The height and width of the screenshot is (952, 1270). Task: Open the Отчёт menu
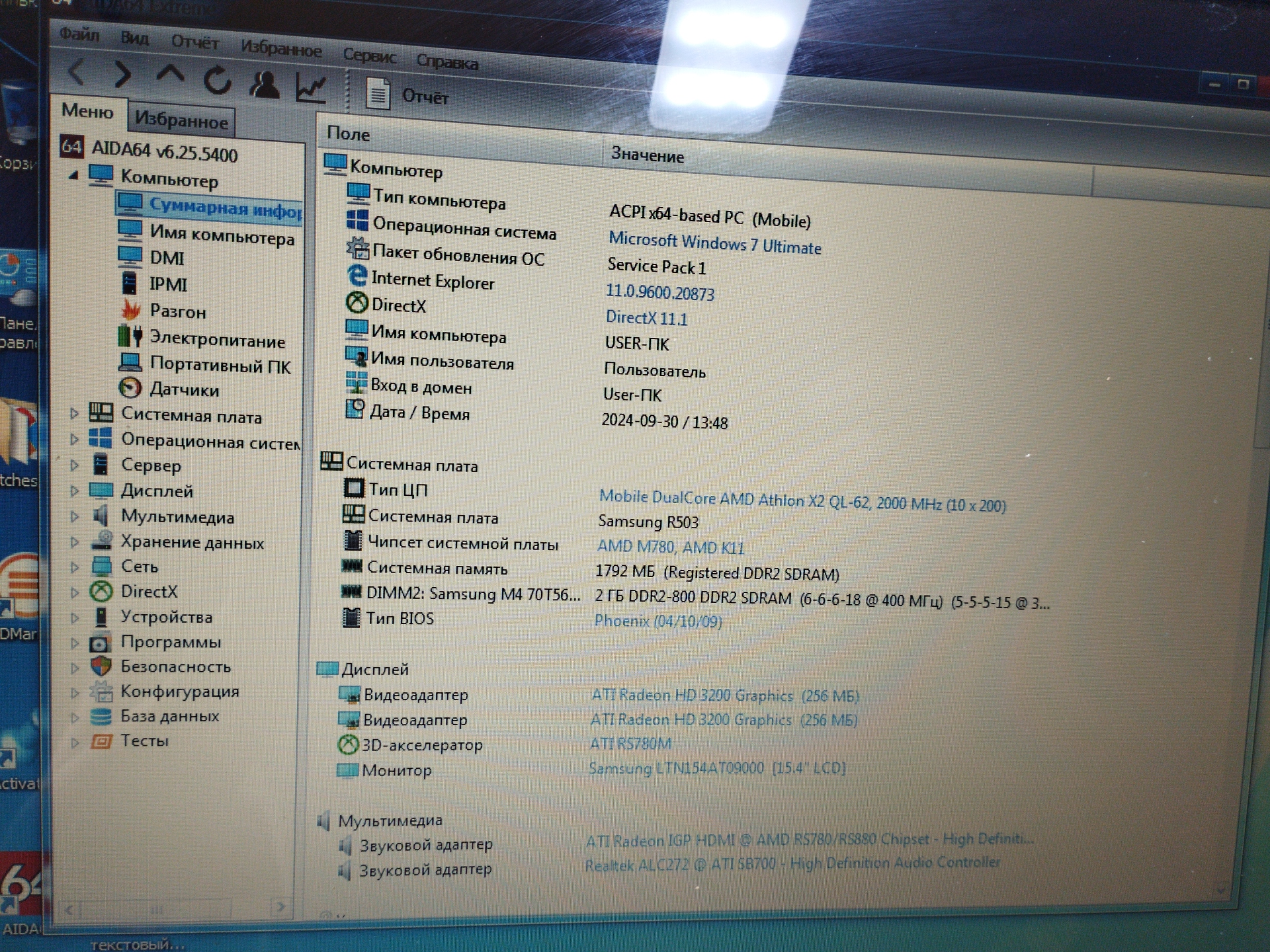click(x=194, y=42)
